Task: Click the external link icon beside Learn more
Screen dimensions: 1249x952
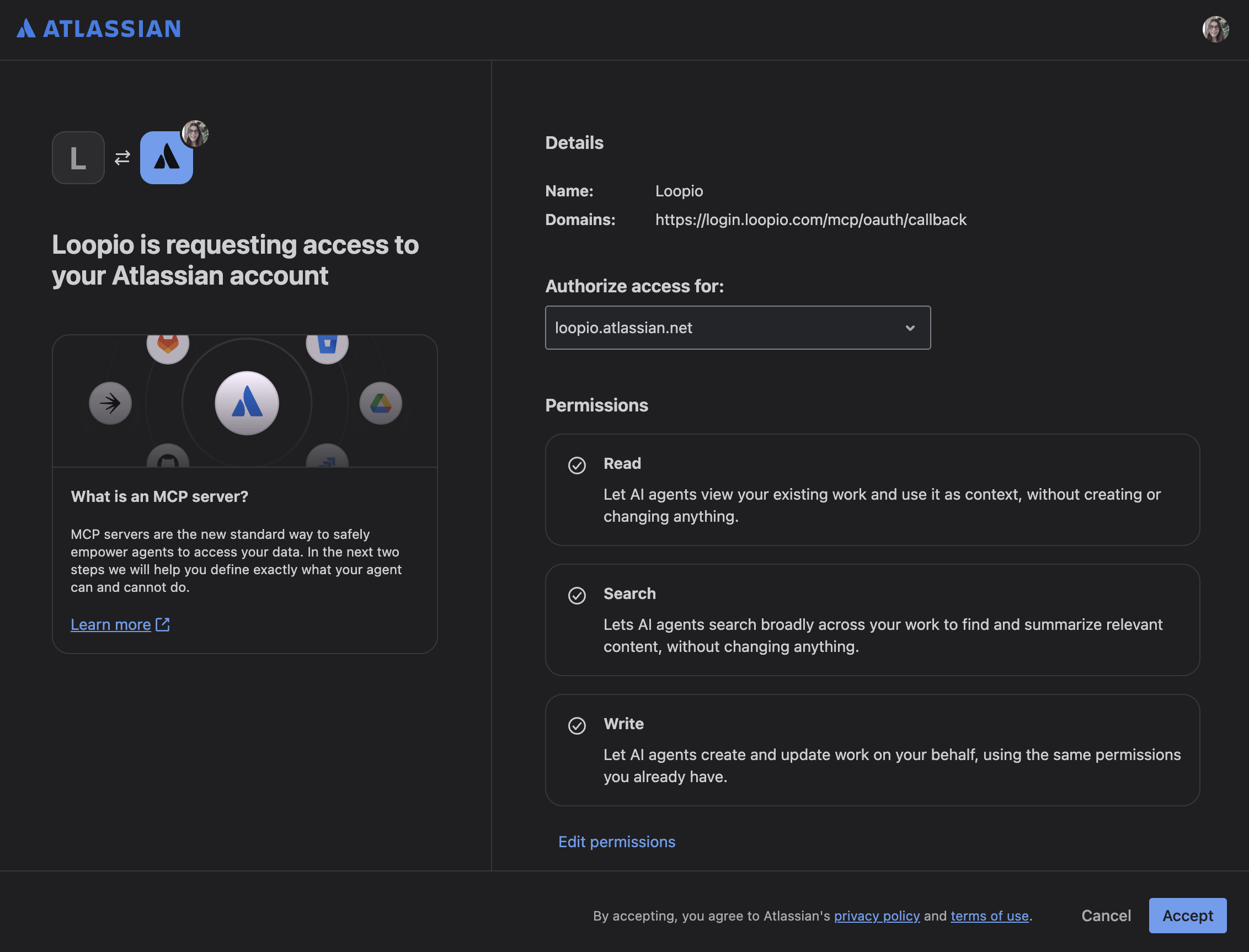Action: point(163,624)
